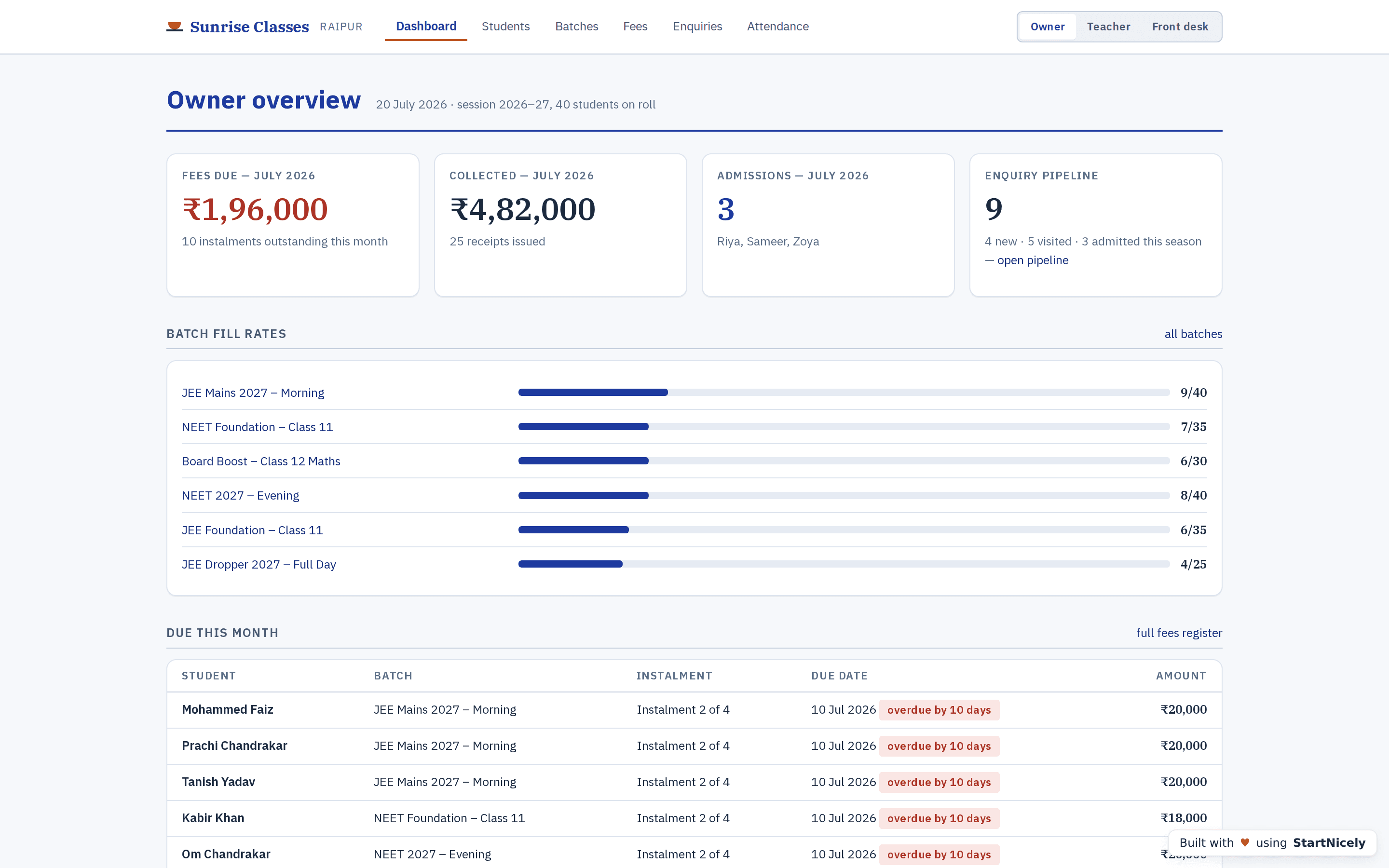This screenshot has height=868, width=1389.
Task: Switch to the Batches tab
Action: (x=576, y=27)
